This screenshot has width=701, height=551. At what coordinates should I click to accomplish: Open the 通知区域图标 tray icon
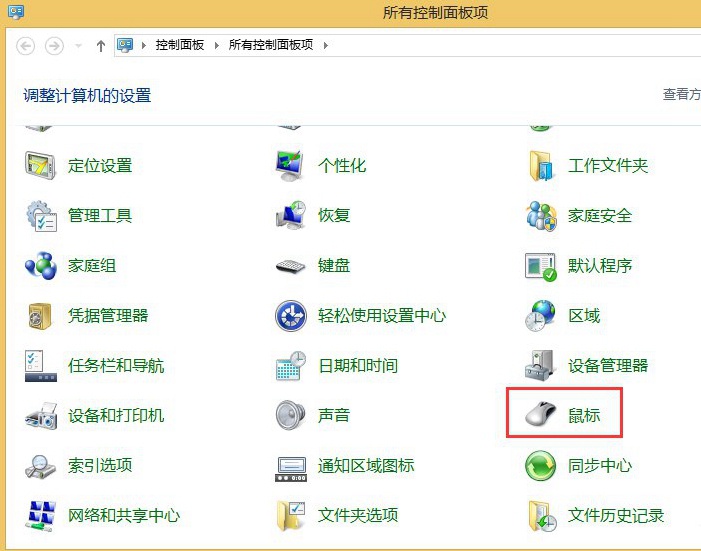coord(291,469)
